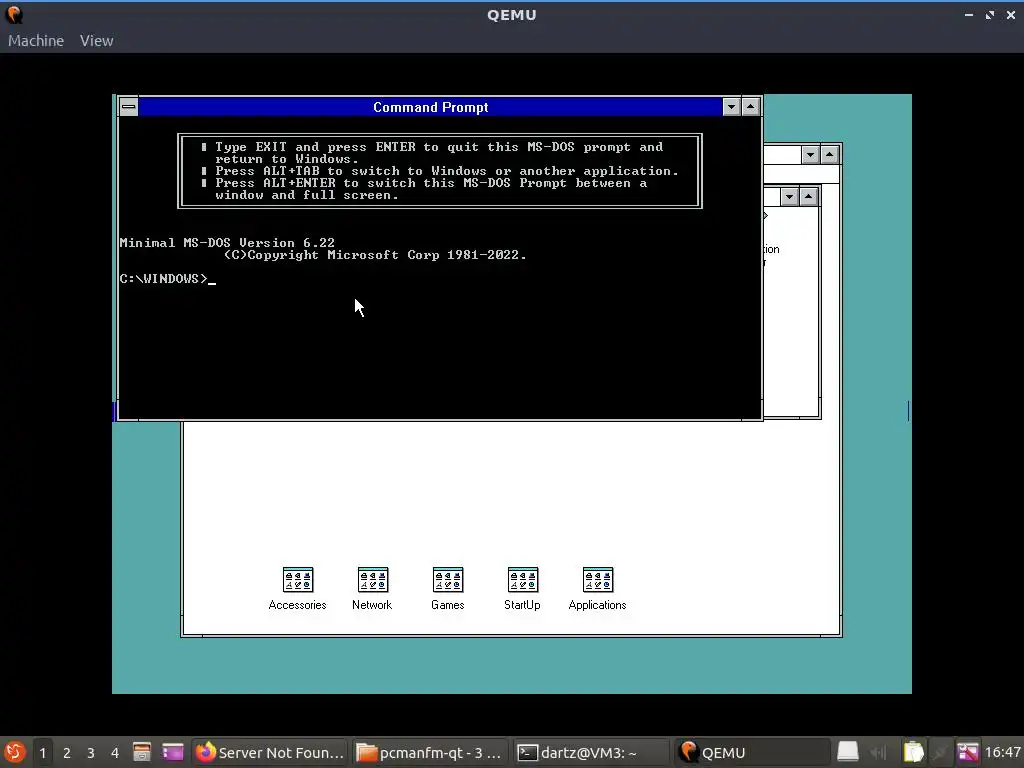The image size is (1024, 768).
Task: Click the QEMU logo icon in title bar
Action: pyautogui.click(x=14, y=14)
